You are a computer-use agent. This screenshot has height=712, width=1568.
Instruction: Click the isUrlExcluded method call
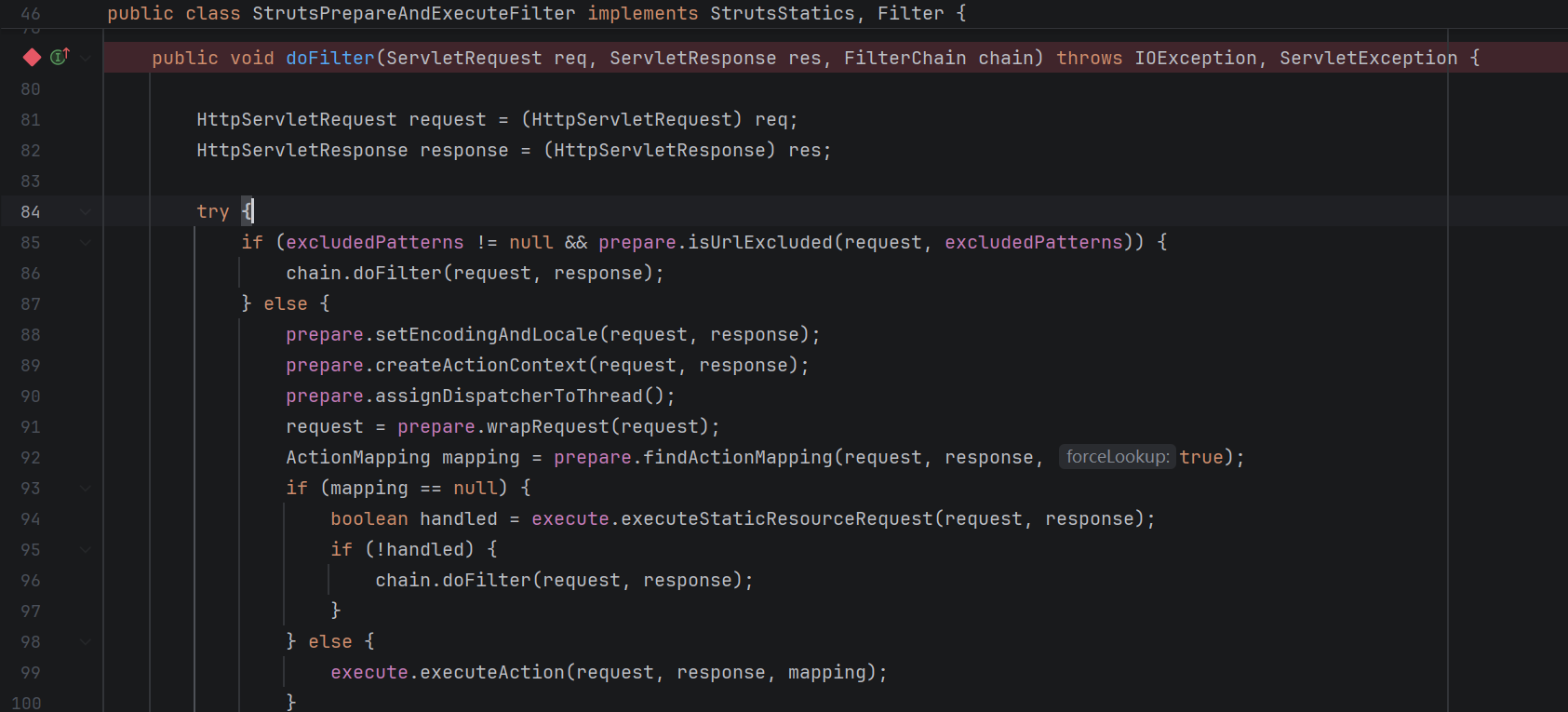pyautogui.click(x=760, y=243)
